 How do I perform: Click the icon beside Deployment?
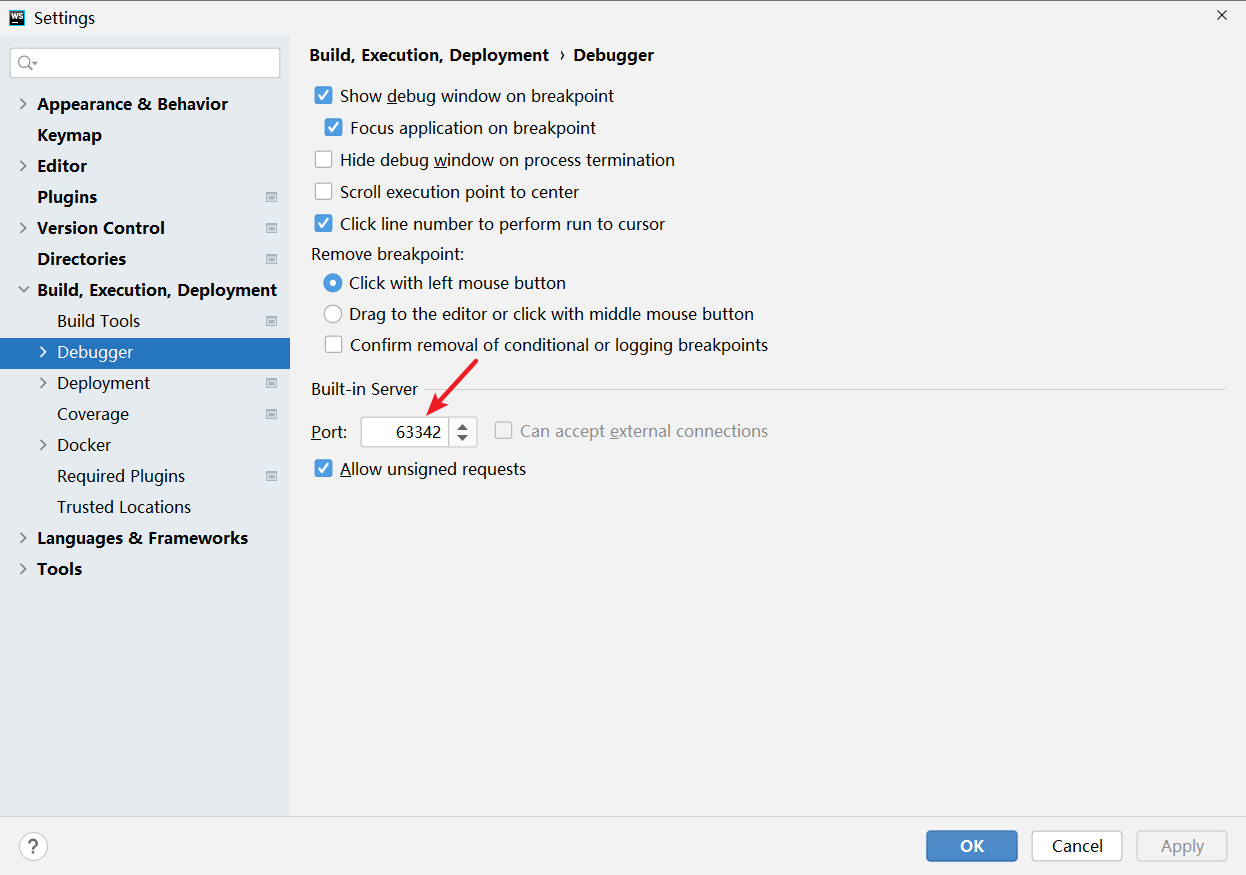pyautogui.click(x=271, y=383)
